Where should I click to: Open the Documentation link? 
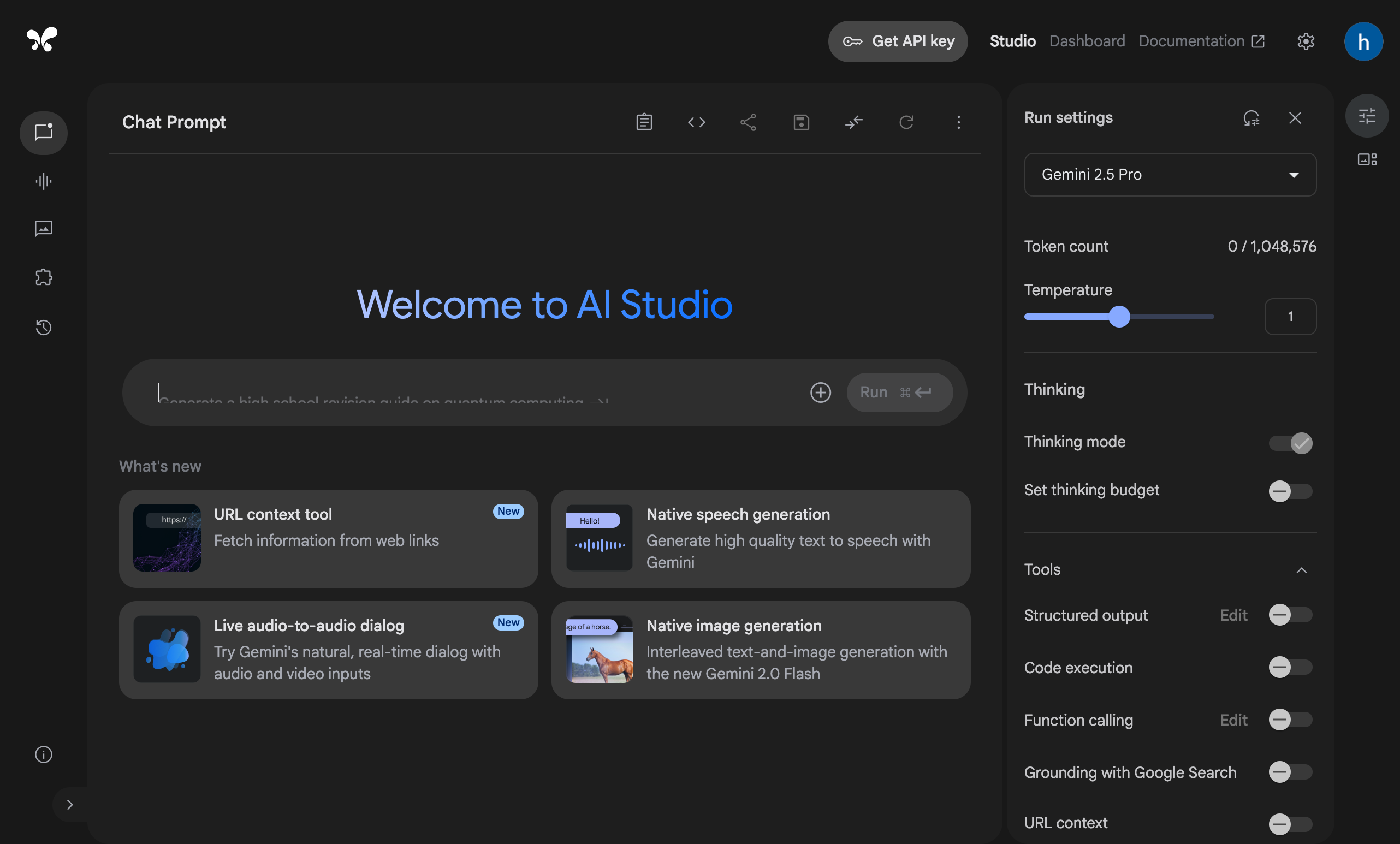1201,41
